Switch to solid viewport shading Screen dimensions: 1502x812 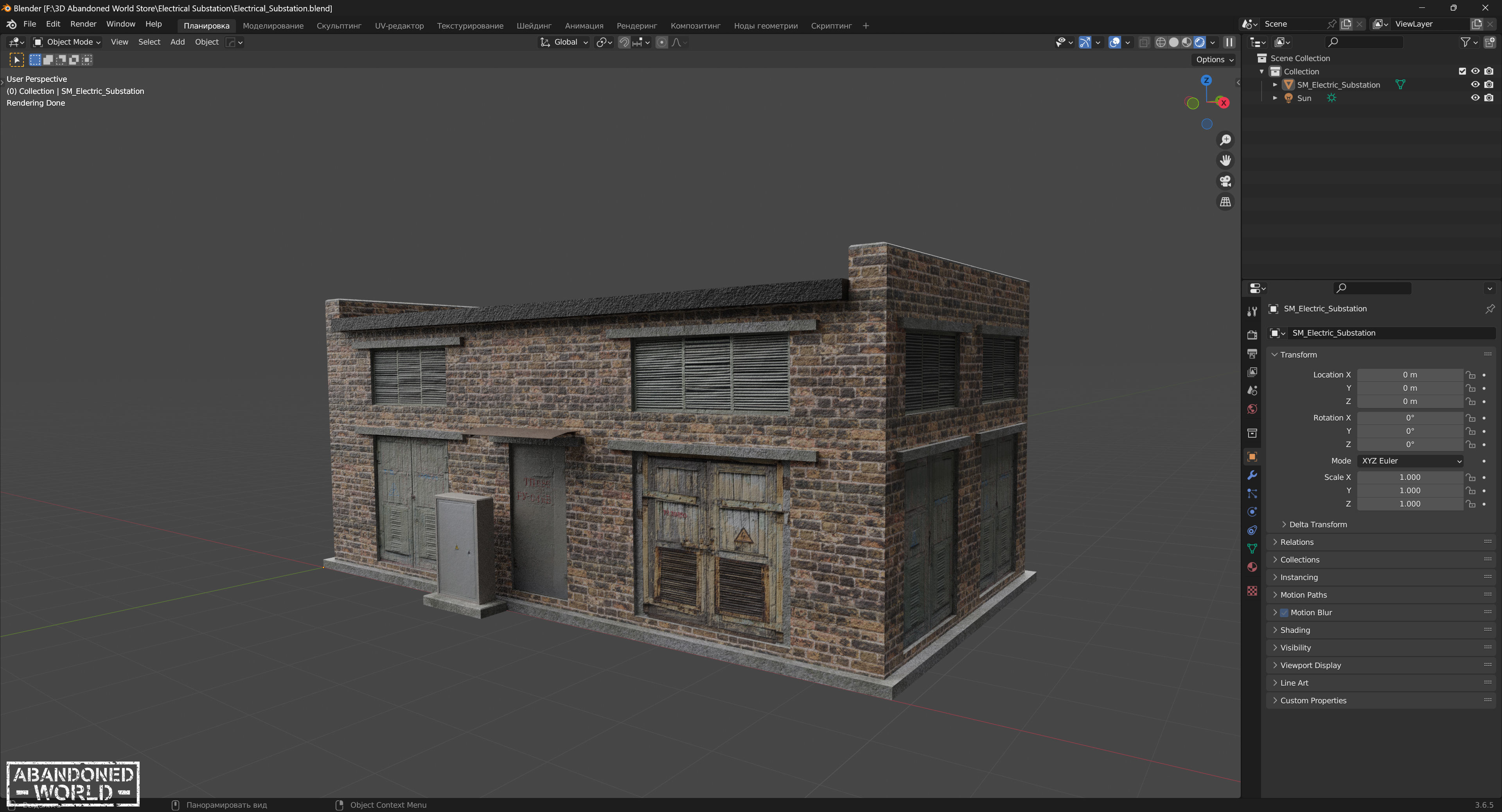click(1174, 42)
